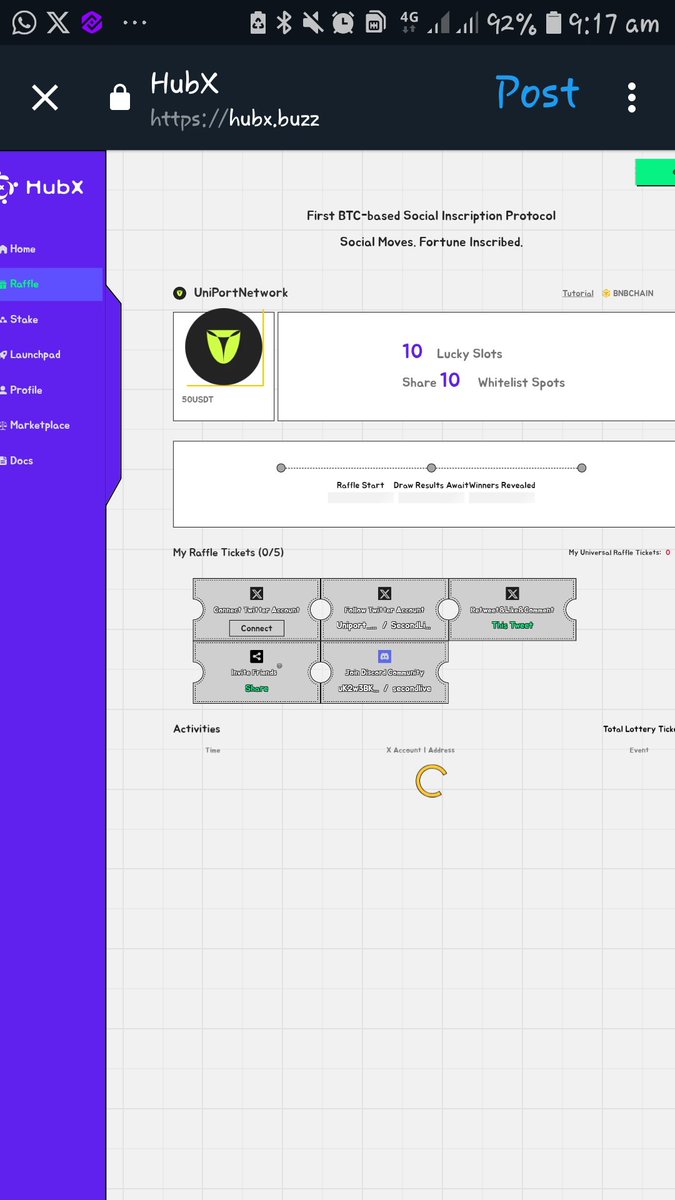
Task: Click the small UniPortNetwork logo icon
Action: click(x=180, y=293)
